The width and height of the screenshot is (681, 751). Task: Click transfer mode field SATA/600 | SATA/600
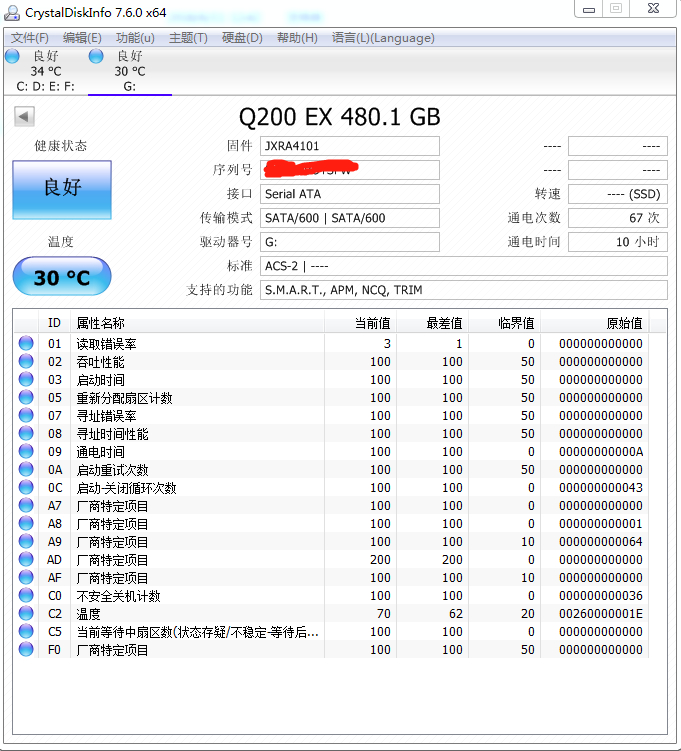click(x=350, y=218)
